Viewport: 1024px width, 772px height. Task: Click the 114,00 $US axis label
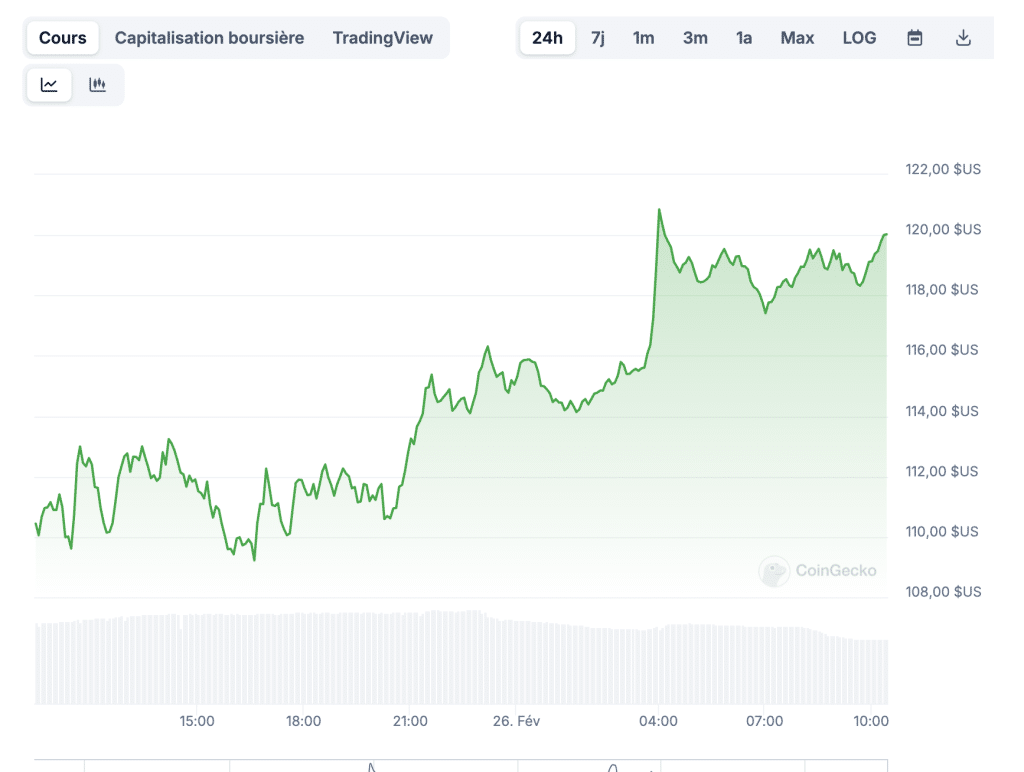[942, 411]
